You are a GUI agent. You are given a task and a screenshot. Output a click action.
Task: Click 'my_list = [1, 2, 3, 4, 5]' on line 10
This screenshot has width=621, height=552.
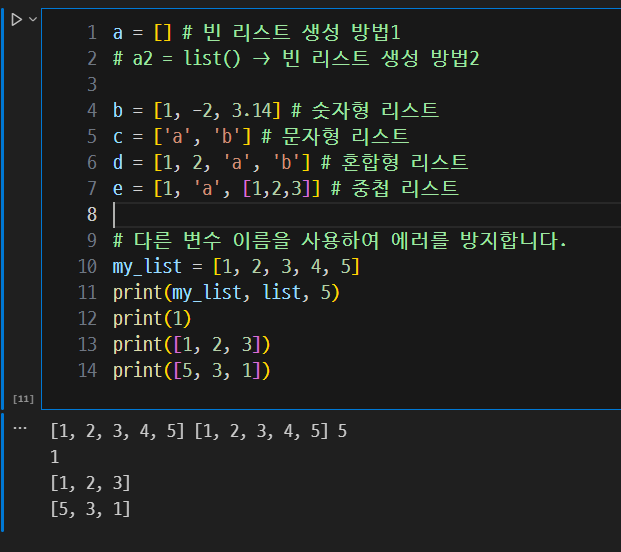[236, 266]
